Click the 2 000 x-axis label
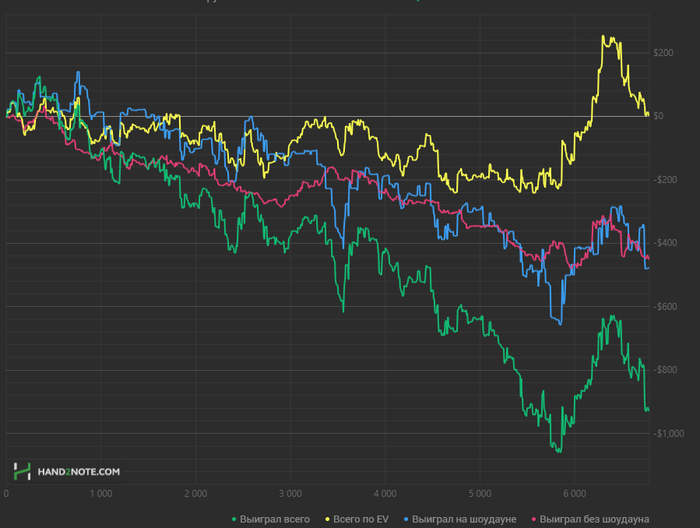This screenshot has height=528, width=700. click(x=196, y=494)
